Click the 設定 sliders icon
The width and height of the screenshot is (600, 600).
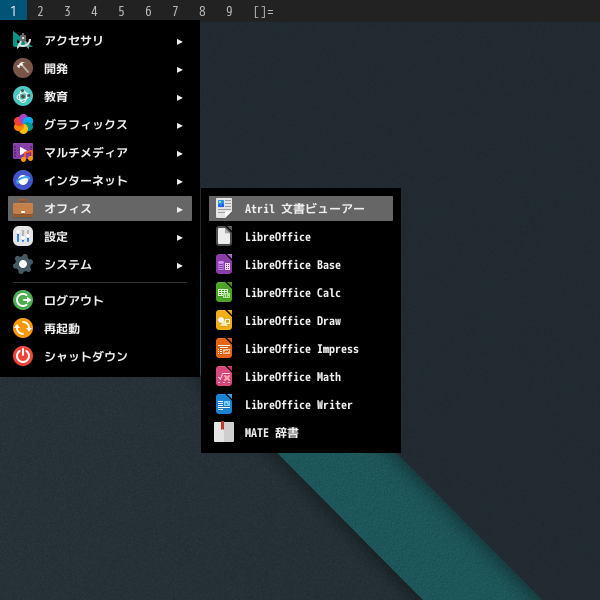coord(23,236)
